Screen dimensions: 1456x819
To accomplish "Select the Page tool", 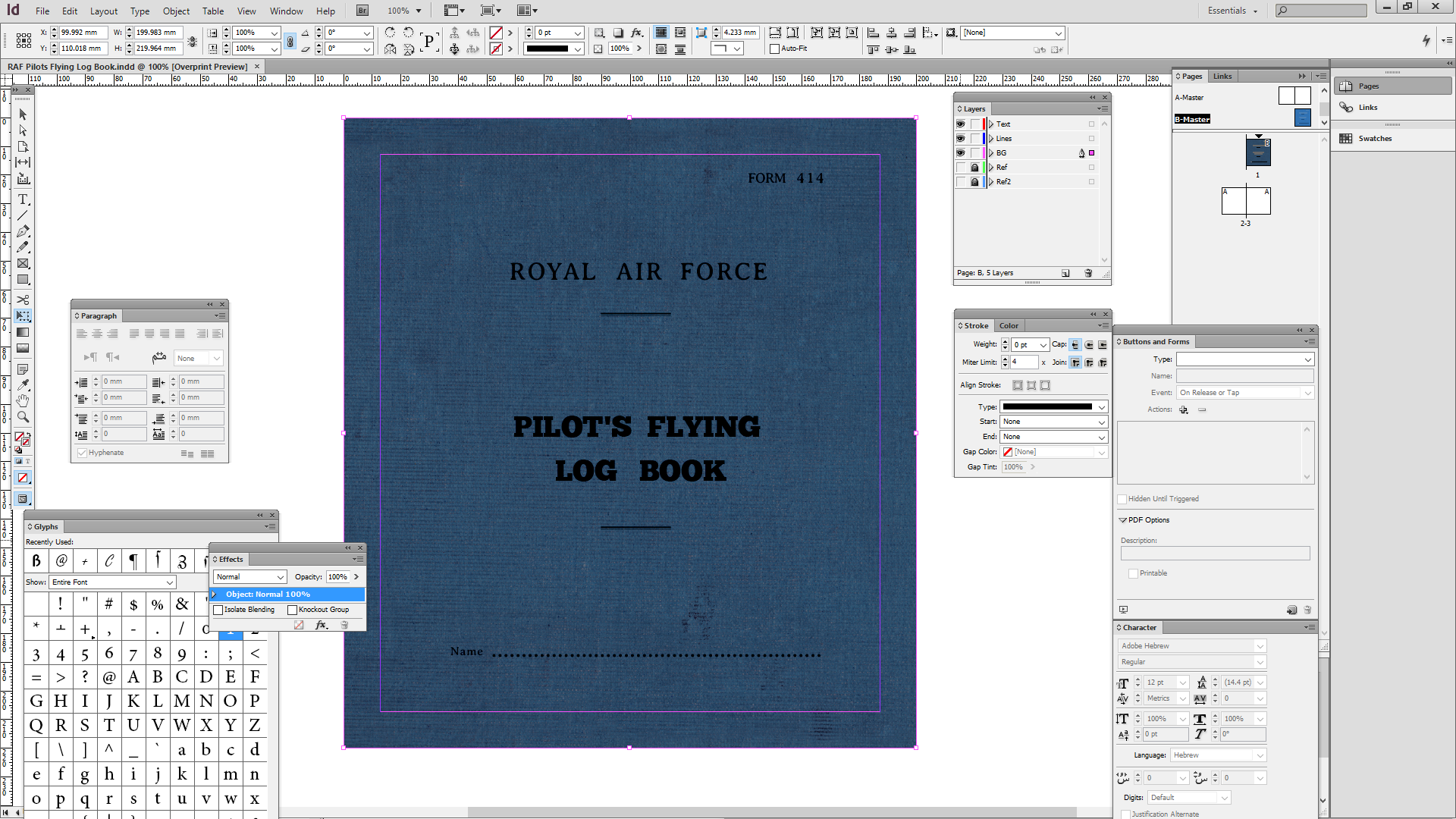I will [23, 146].
